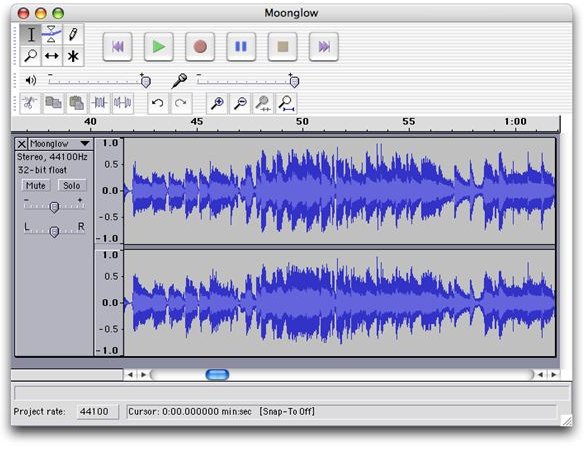Screen dimensions: 584x449
Task: Adjust the output volume slider handle
Action: click(x=146, y=82)
